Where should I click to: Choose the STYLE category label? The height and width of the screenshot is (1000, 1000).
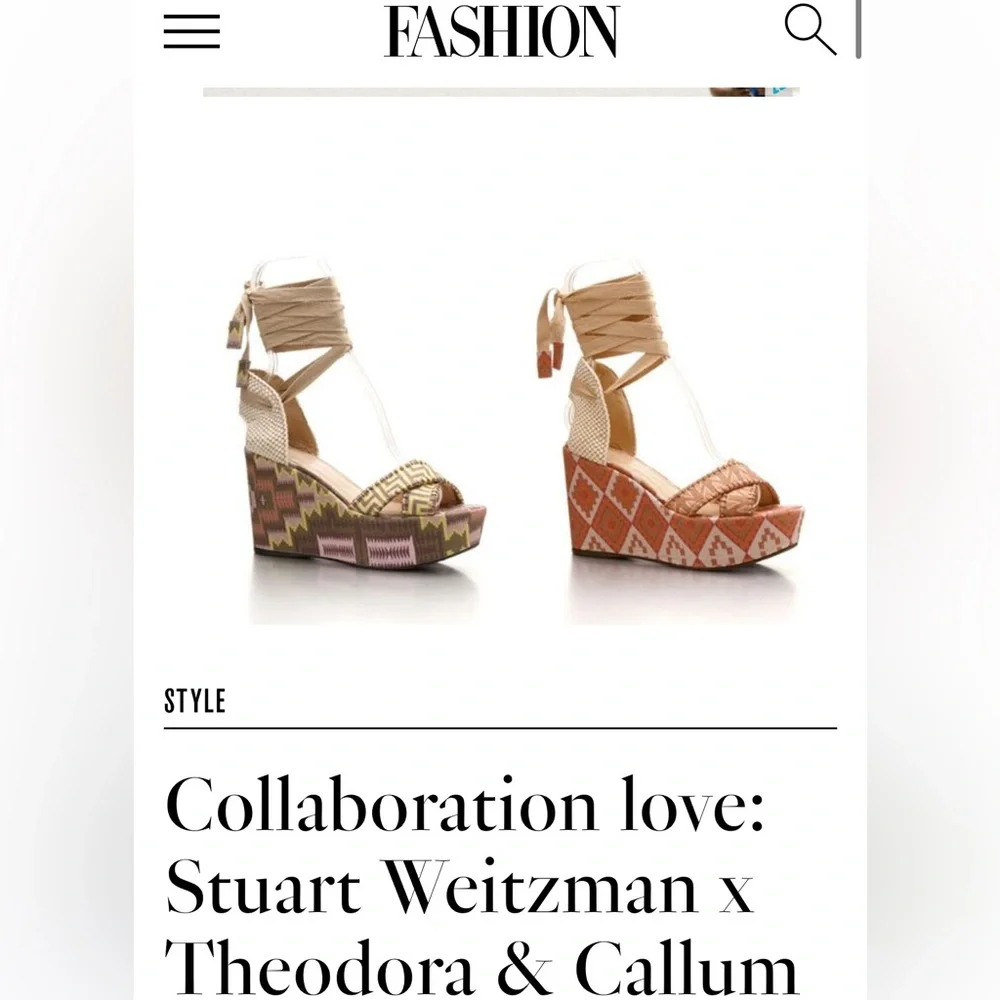coord(196,701)
